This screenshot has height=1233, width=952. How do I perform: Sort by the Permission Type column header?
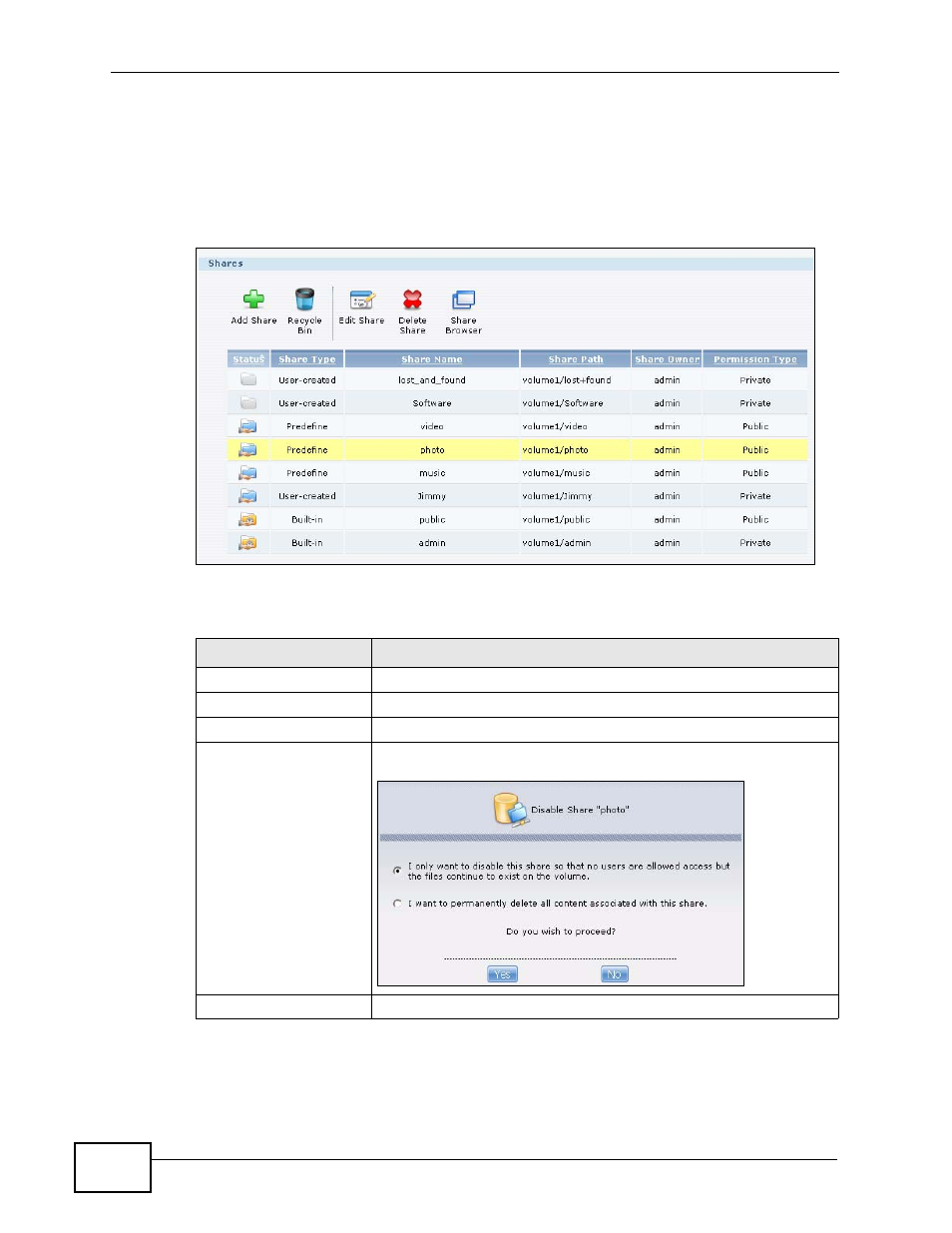click(x=754, y=359)
